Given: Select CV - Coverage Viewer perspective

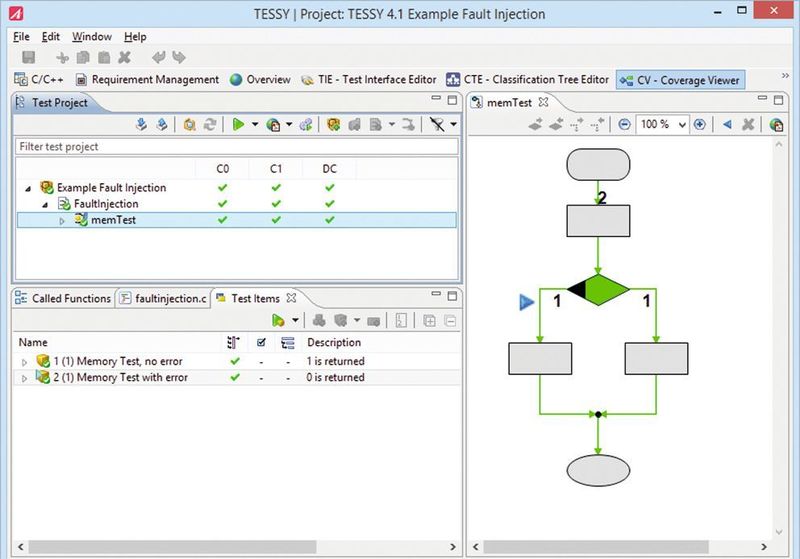Looking at the screenshot, I should pos(680,80).
